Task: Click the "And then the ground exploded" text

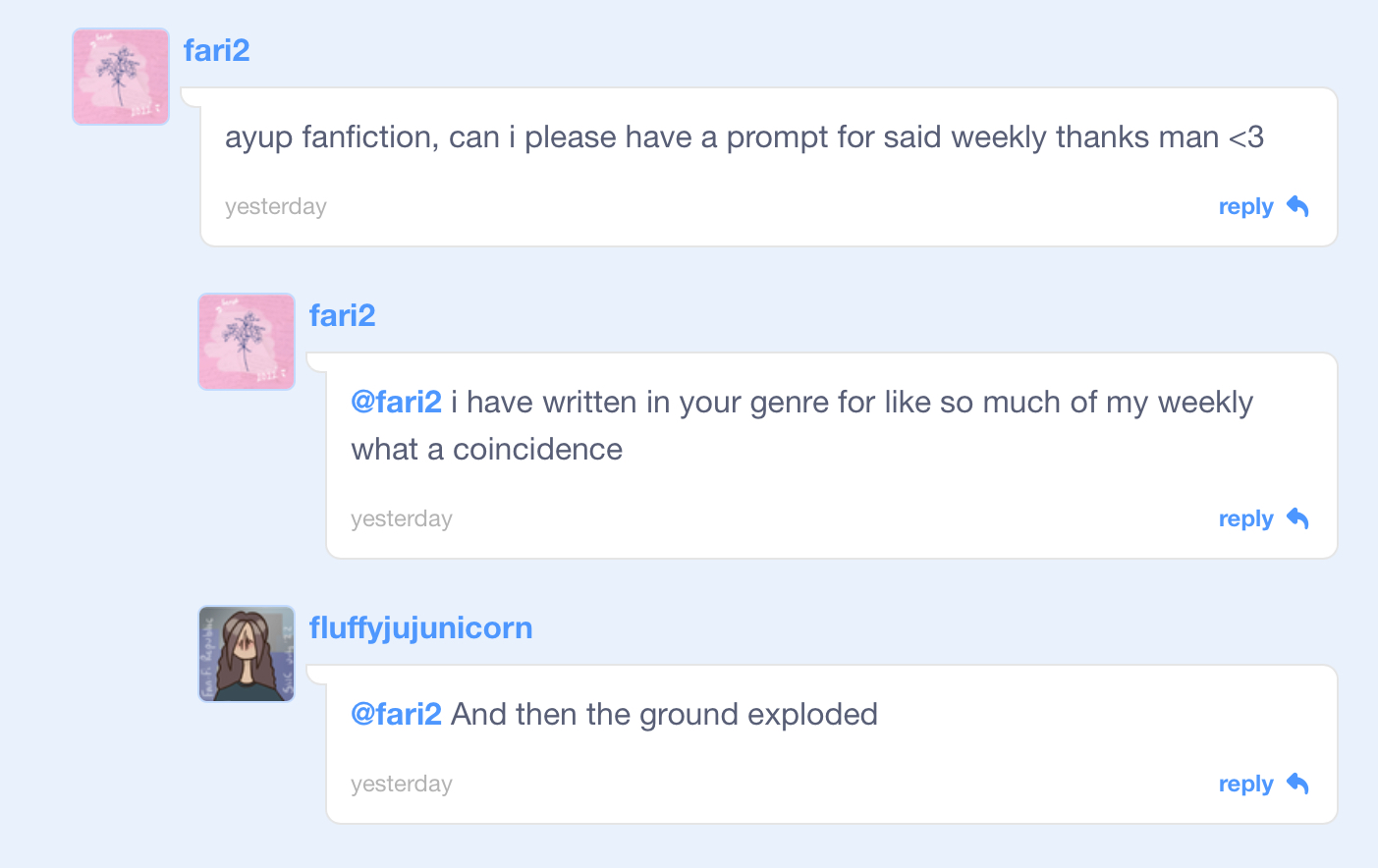Action: 664,715
